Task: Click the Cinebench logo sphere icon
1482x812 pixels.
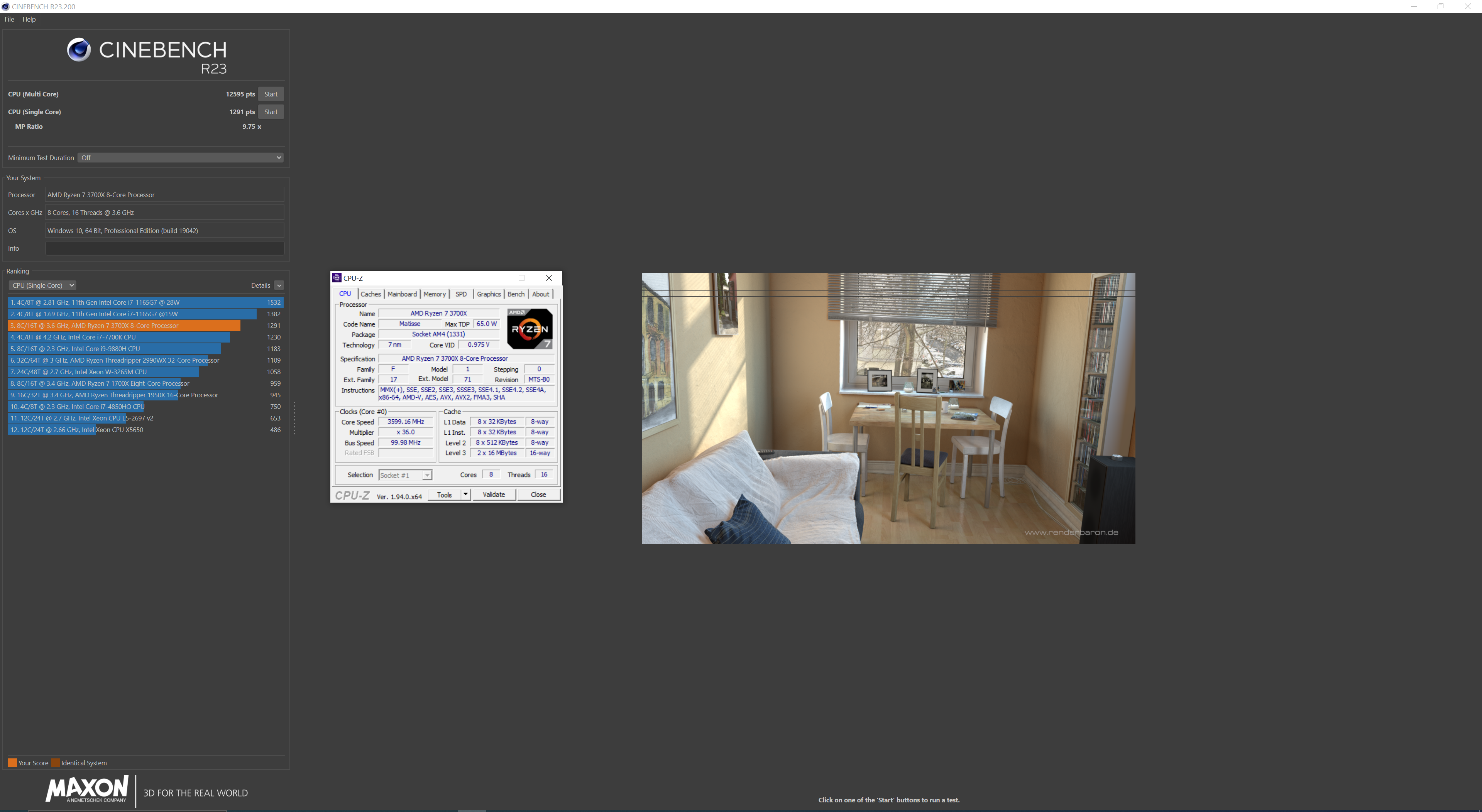Action: [79, 50]
